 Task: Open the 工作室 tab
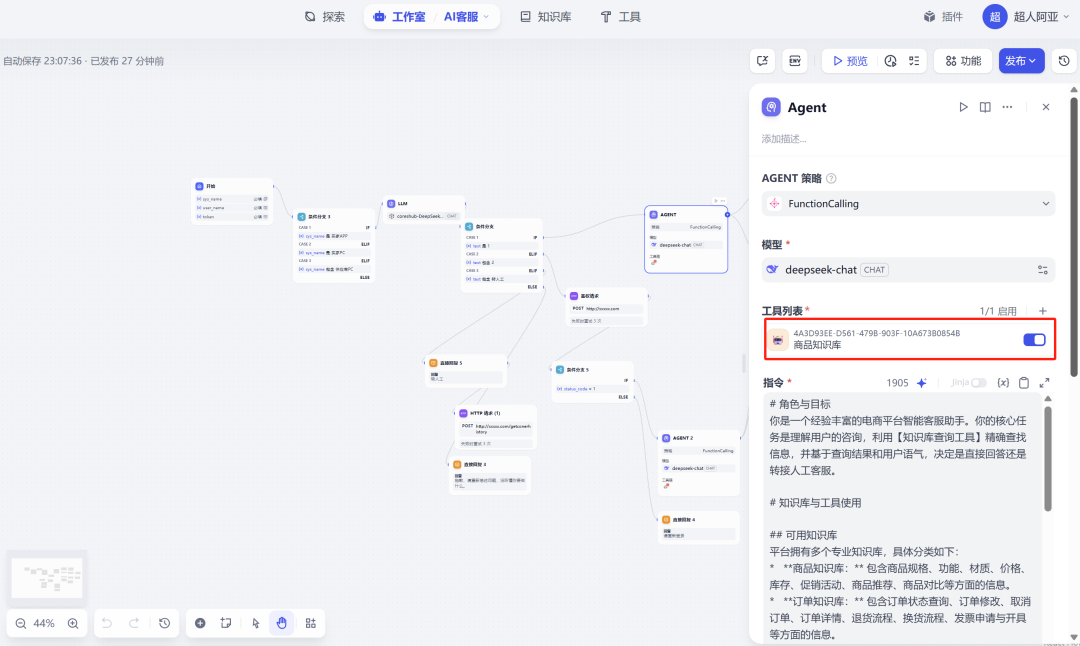click(399, 17)
